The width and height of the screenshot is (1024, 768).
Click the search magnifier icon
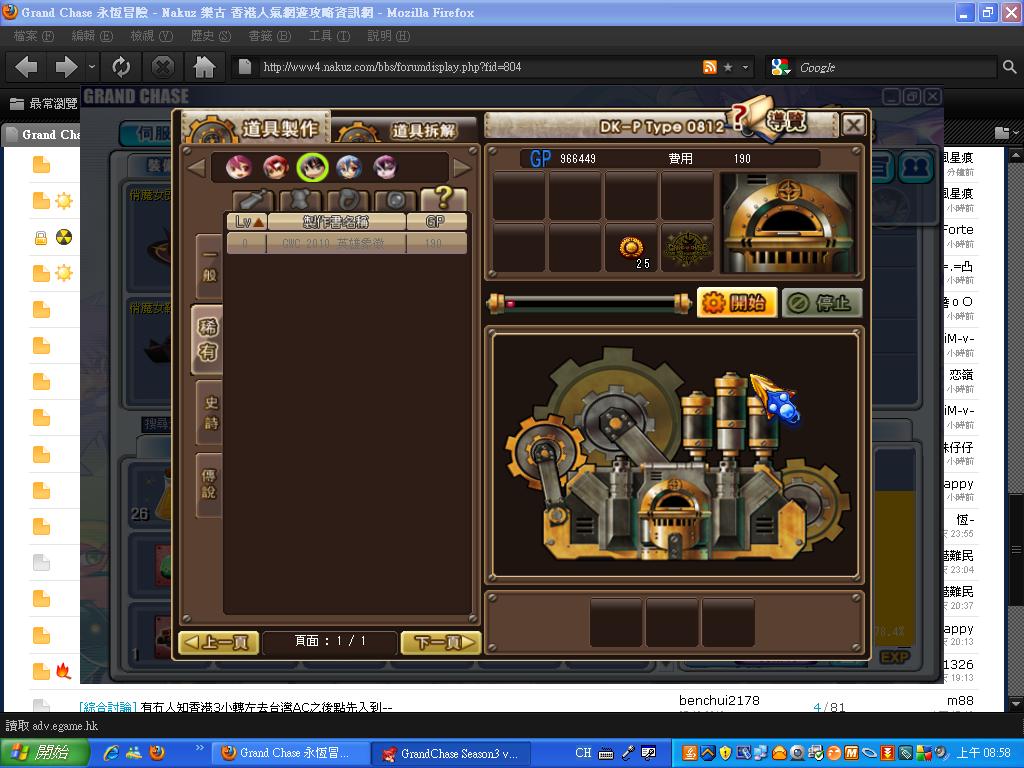point(1009,67)
